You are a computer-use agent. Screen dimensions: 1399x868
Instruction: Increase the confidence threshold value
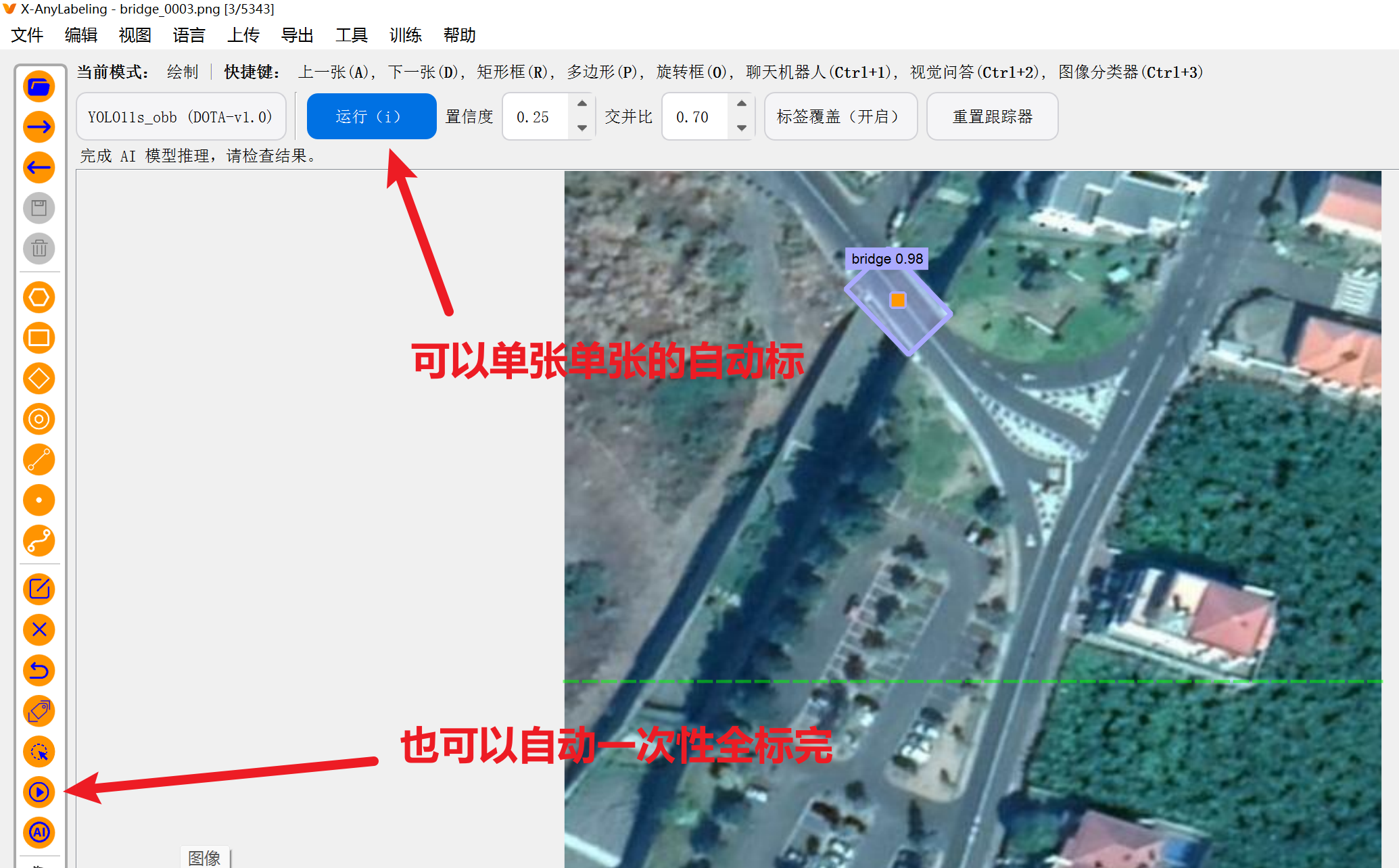point(582,104)
